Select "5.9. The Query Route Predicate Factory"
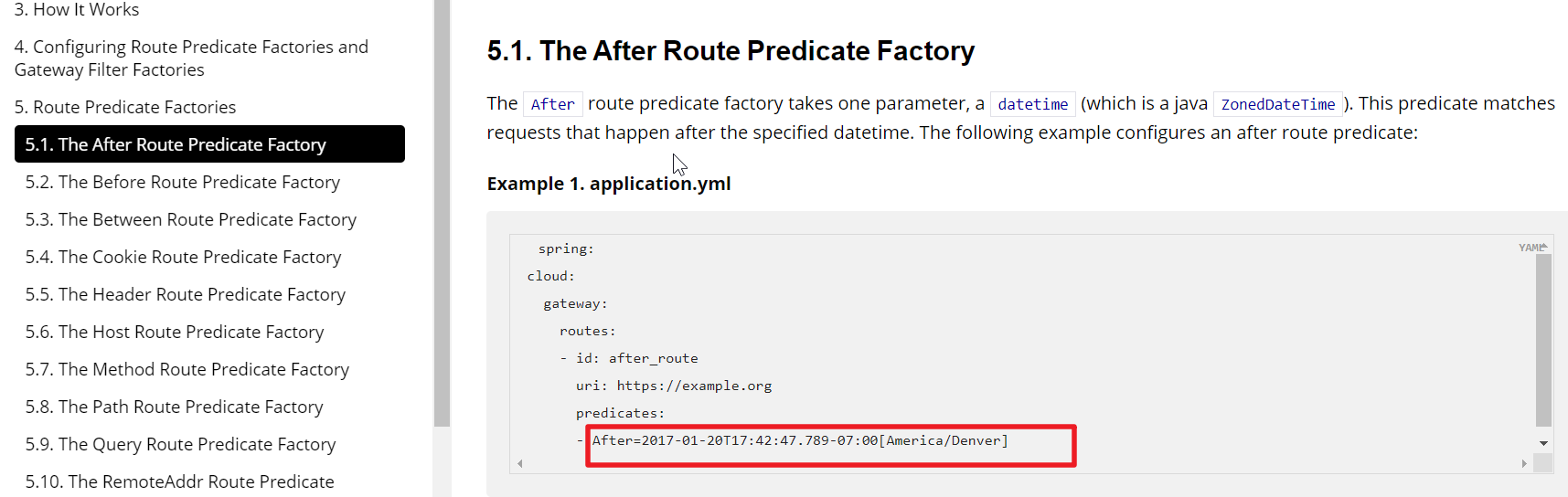 pos(181,444)
